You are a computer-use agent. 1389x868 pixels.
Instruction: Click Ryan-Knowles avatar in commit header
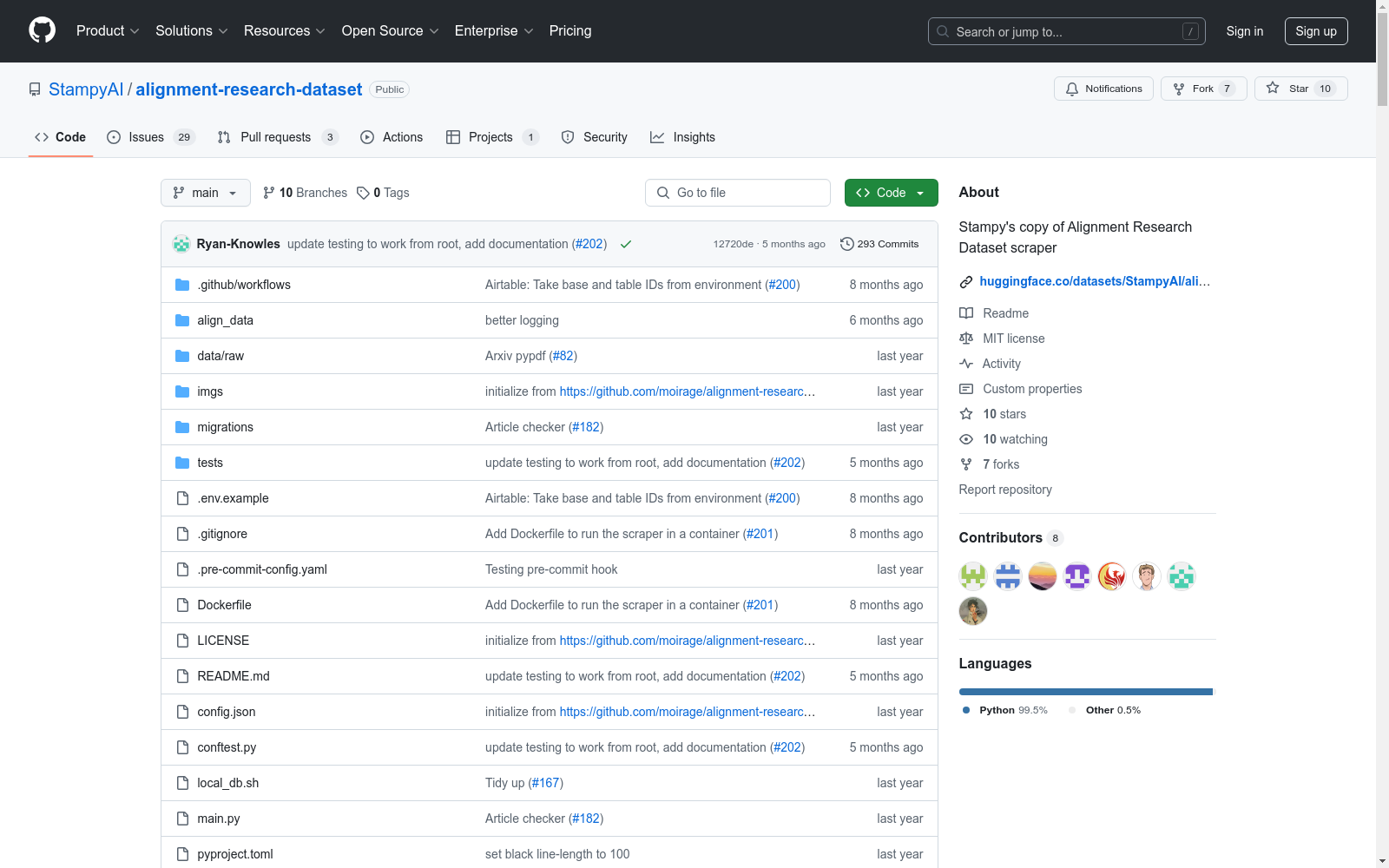181,244
